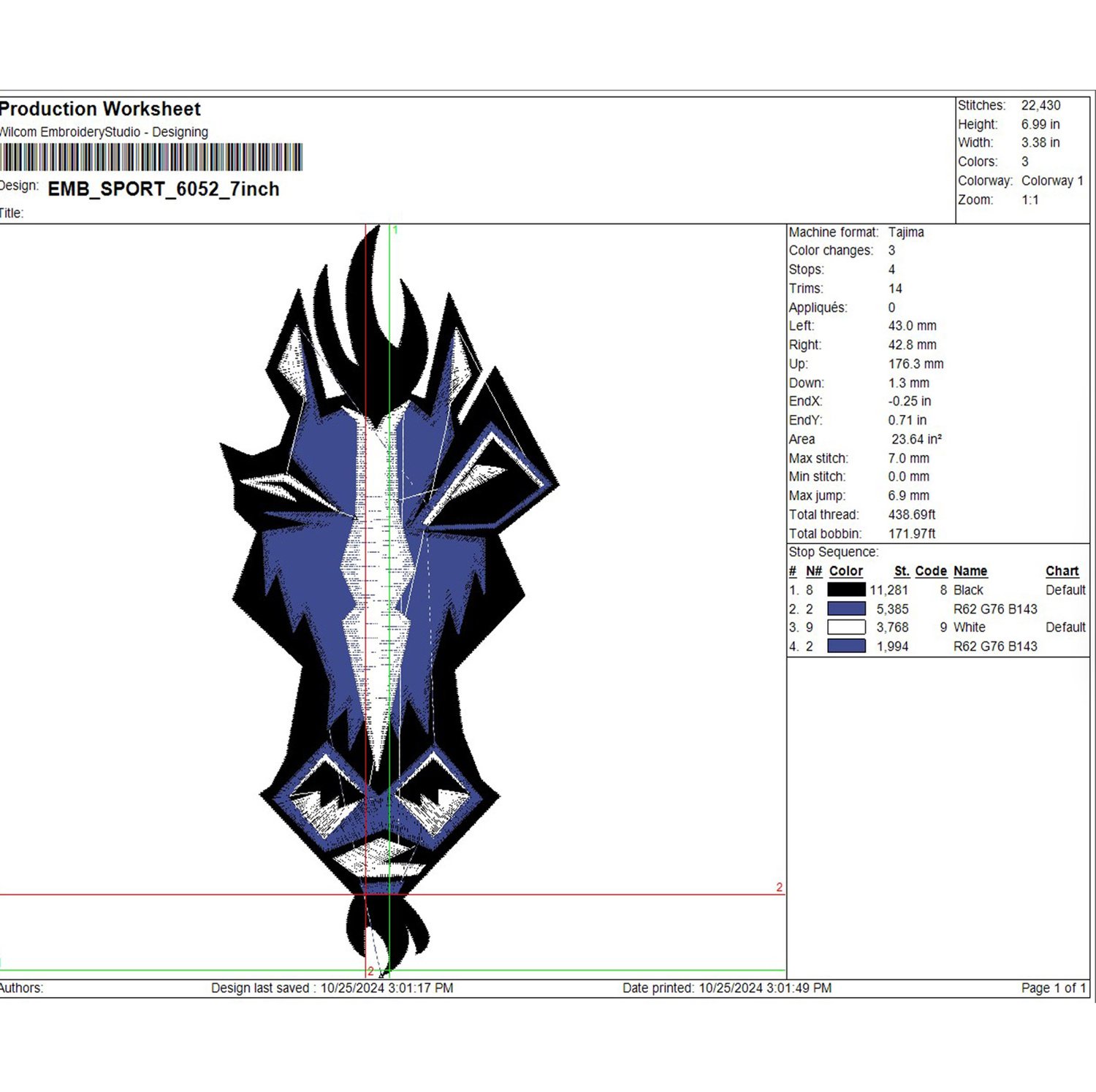The width and height of the screenshot is (1096, 1092).
Task: Click the design name EMB_SPORT_6052_7inch
Action: click(x=164, y=189)
